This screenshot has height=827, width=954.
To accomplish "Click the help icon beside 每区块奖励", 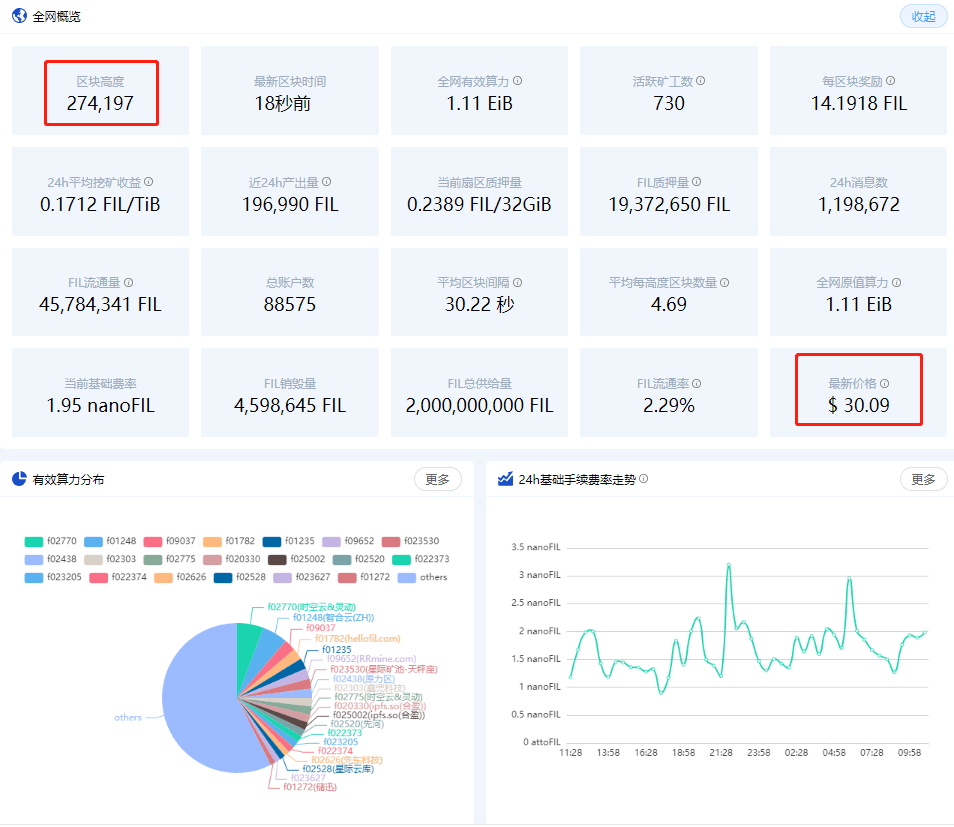I will coord(890,81).
